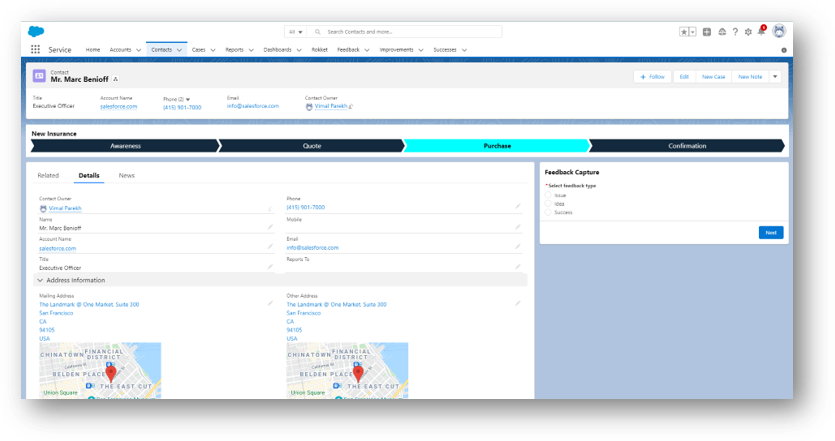Click the user profile avatar

tap(779, 31)
